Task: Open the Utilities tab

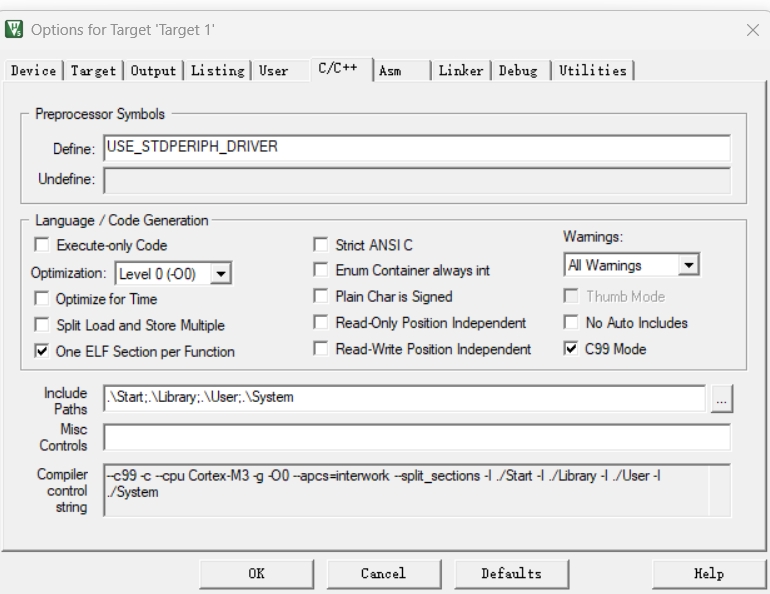Action: pos(593,71)
